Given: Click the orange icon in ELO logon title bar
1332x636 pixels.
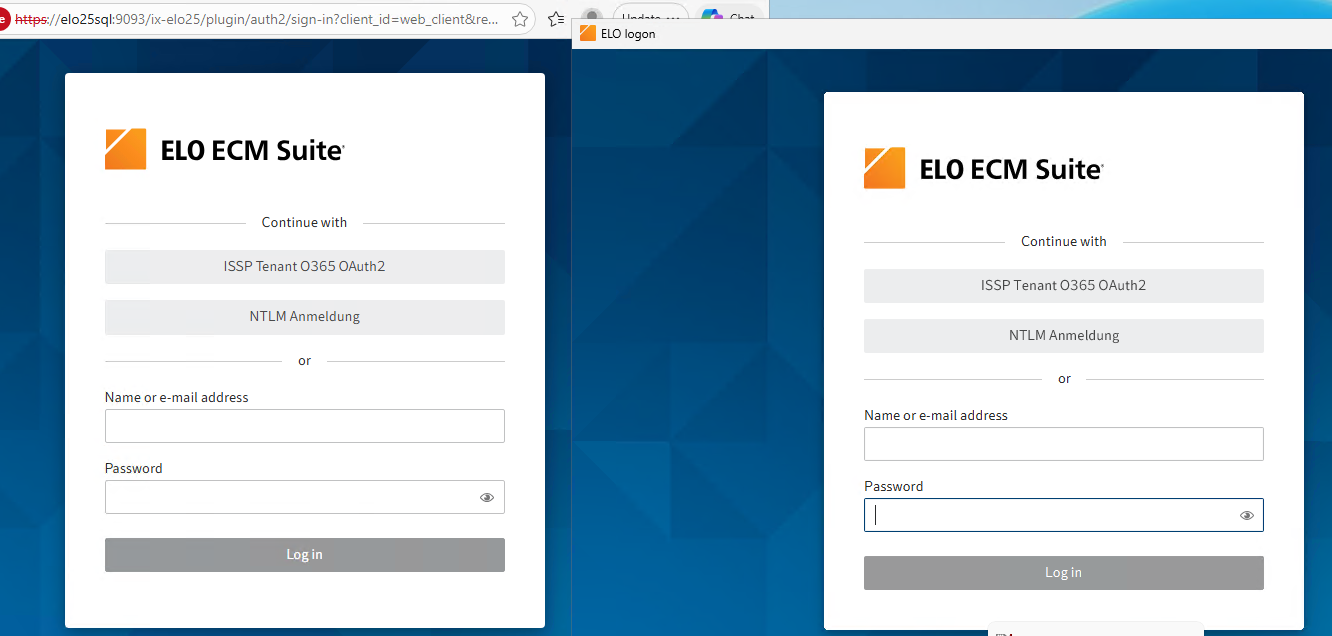Looking at the screenshot, I should tap(587, 34).
